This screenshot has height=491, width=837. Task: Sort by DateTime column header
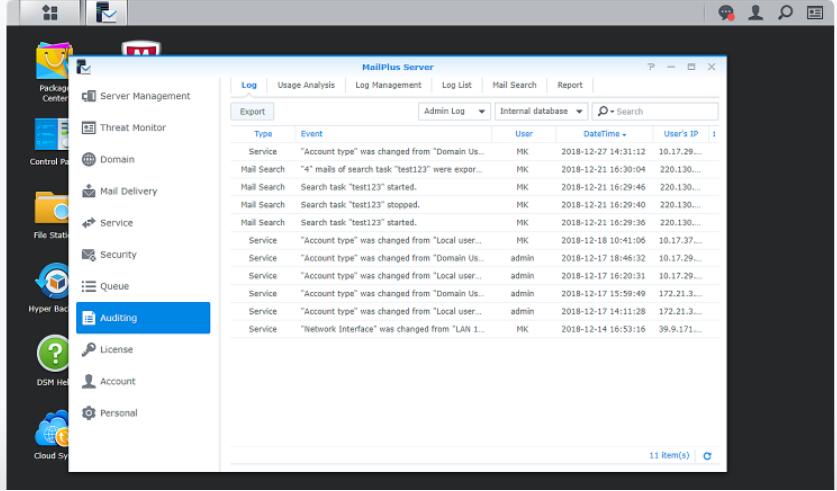[x=604, y=134]
